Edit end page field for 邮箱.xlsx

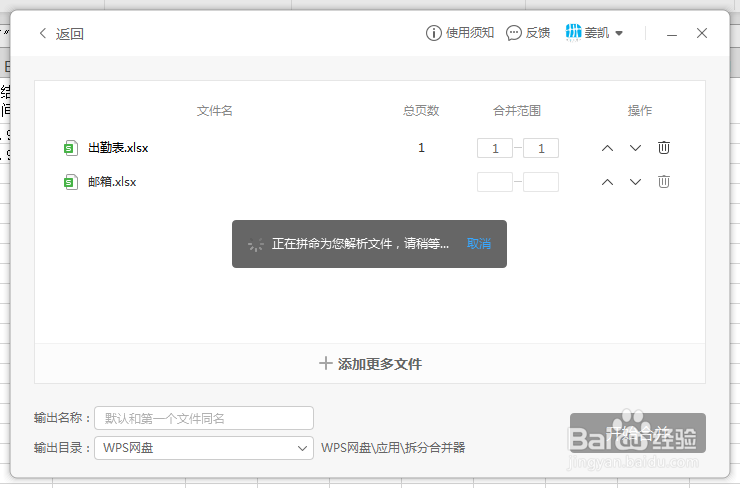click(541, 182)
